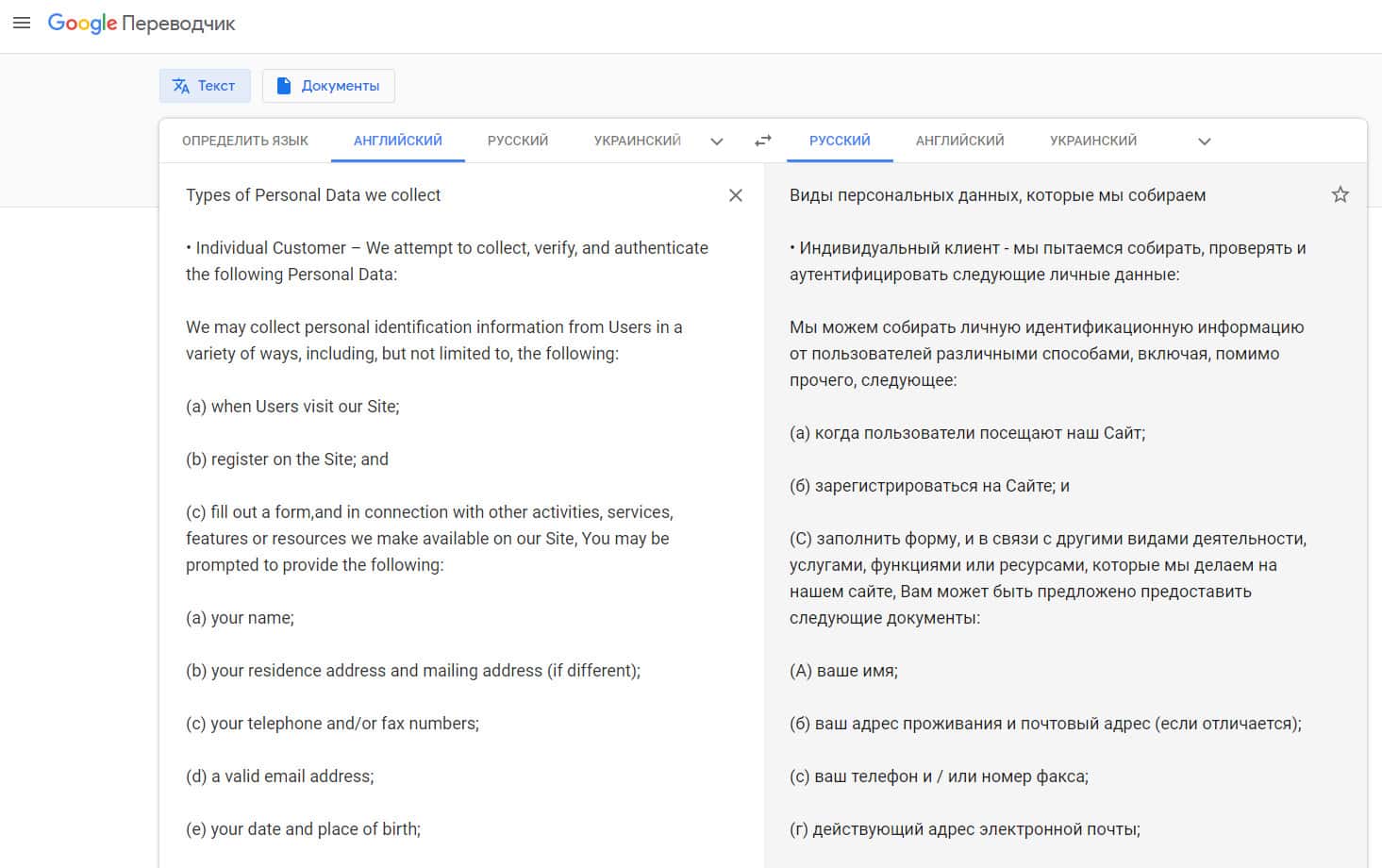Set target language to АНГЛИЙСКИЙ
The height and width of the screenshot is (868, 1382).
point(959,141)
